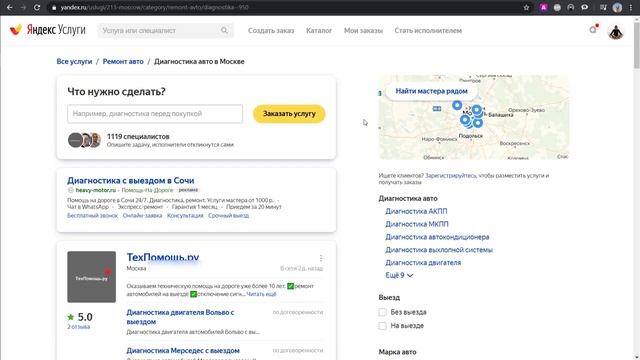Open 'Диагностика Мерседес с выездом' link

pyautogui.click(x=183, y=351)
